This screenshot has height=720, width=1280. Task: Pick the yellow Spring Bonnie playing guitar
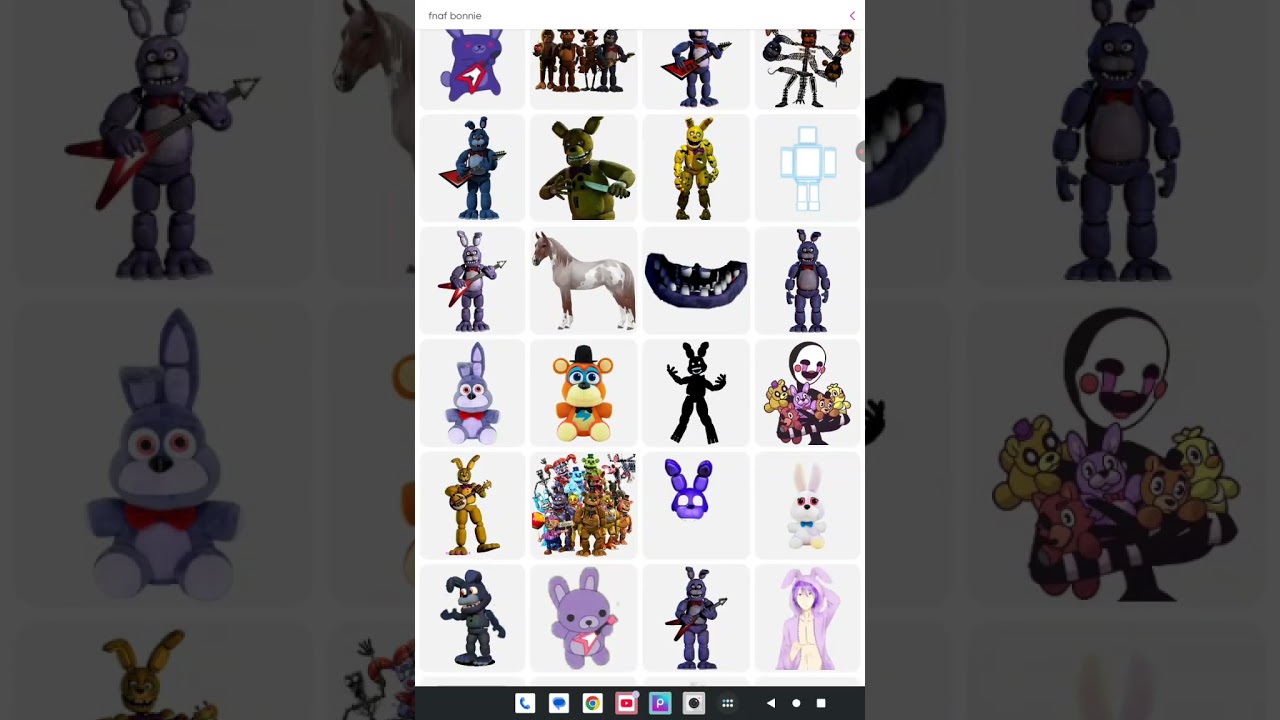tap(472, 505)
